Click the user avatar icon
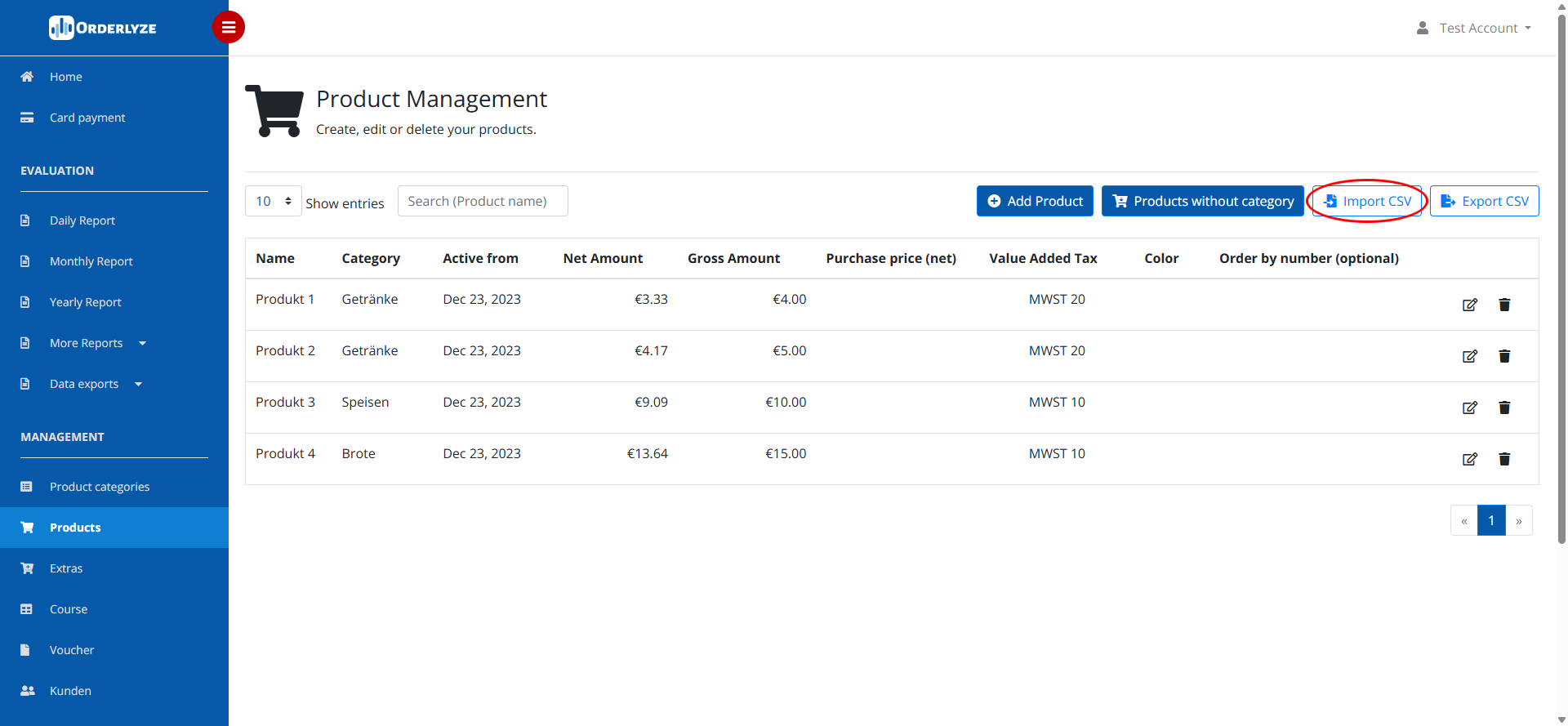 click(1423, 28)
